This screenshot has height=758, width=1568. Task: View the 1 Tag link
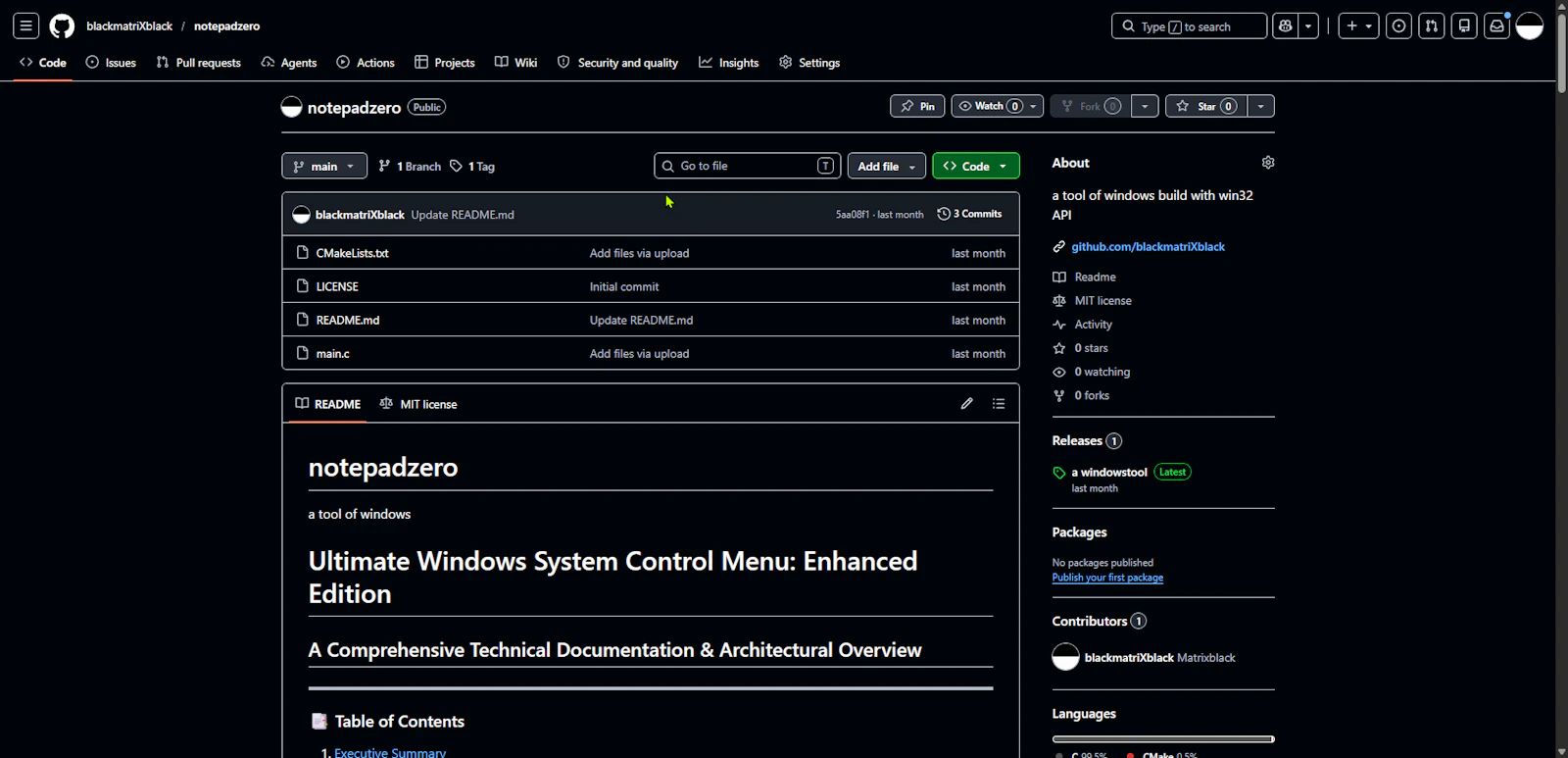tap(472, 167)
